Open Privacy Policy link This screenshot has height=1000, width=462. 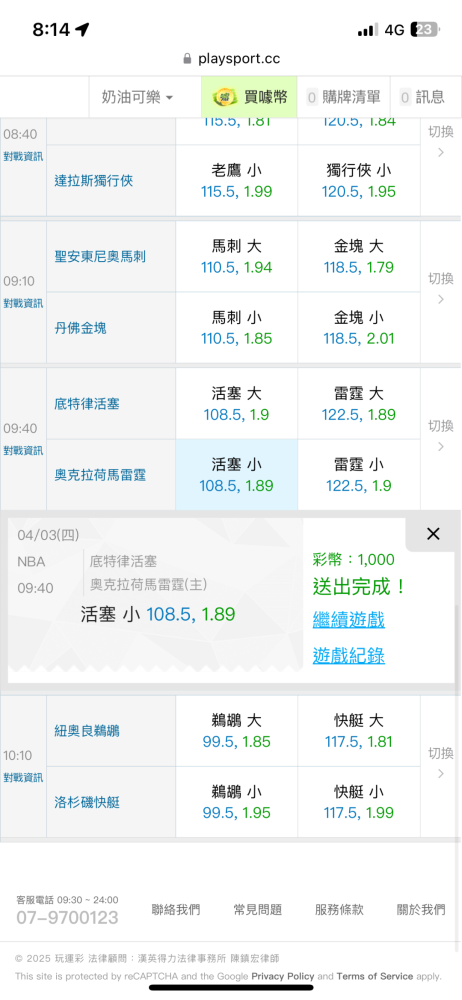[283, 976]
